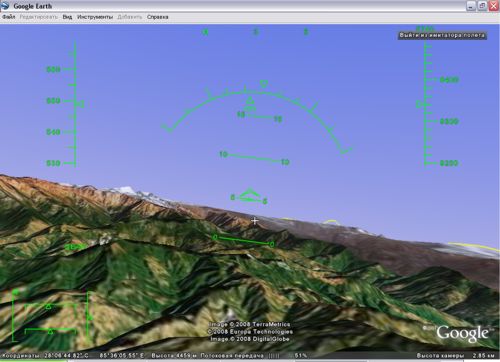
Task: Click the Google Earth title bar icon
Action: pyautogui.click(x=5, y=6)
